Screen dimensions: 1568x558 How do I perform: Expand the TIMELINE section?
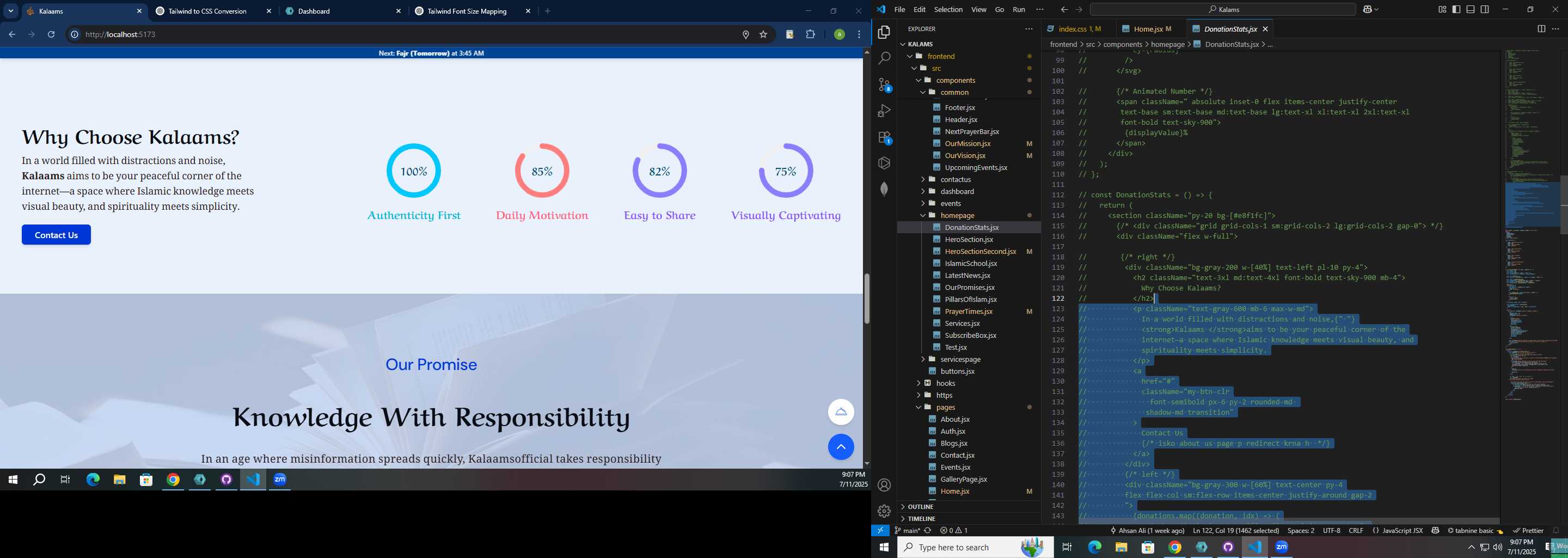click(921, 518)
